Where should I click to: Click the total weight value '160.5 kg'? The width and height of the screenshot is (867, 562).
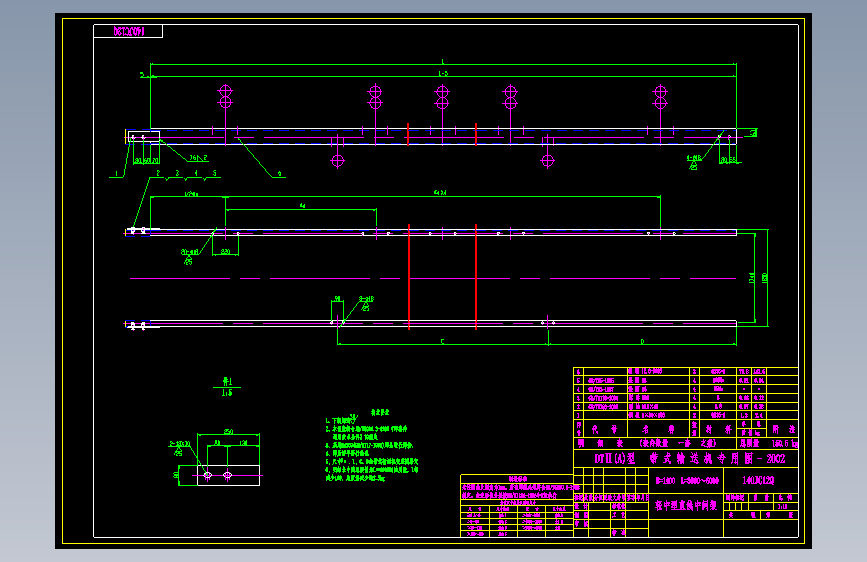pos(785,444)
